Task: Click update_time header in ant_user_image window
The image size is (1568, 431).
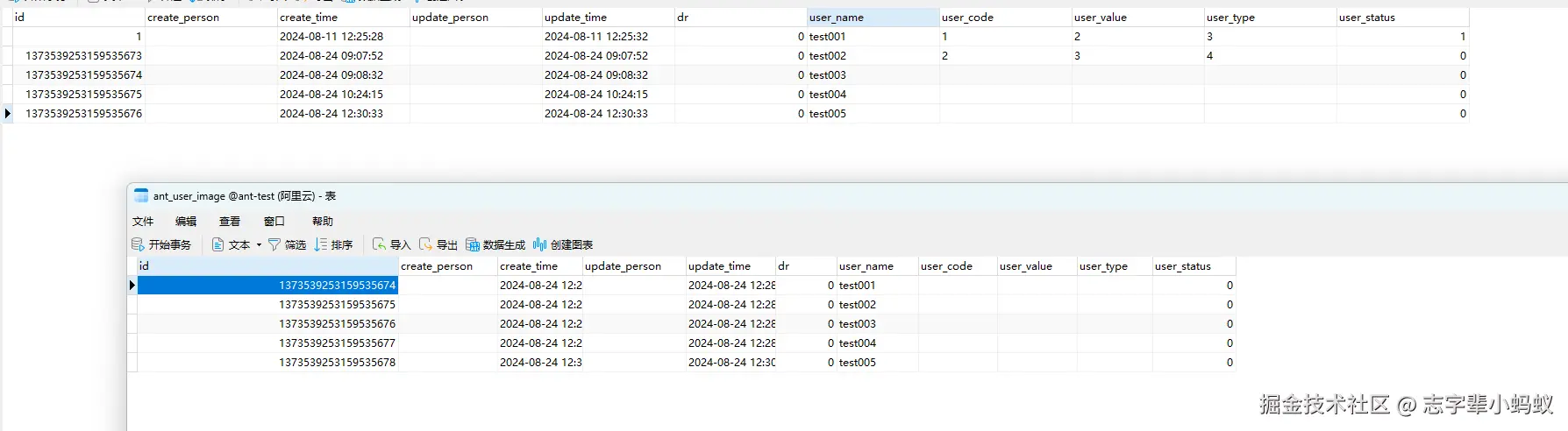Action: pos(731,266)
